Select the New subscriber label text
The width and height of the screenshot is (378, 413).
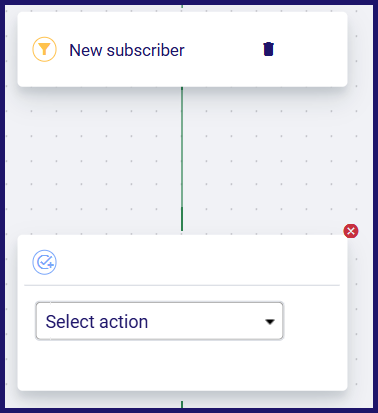pyautogui.click(x=127, y=50)
